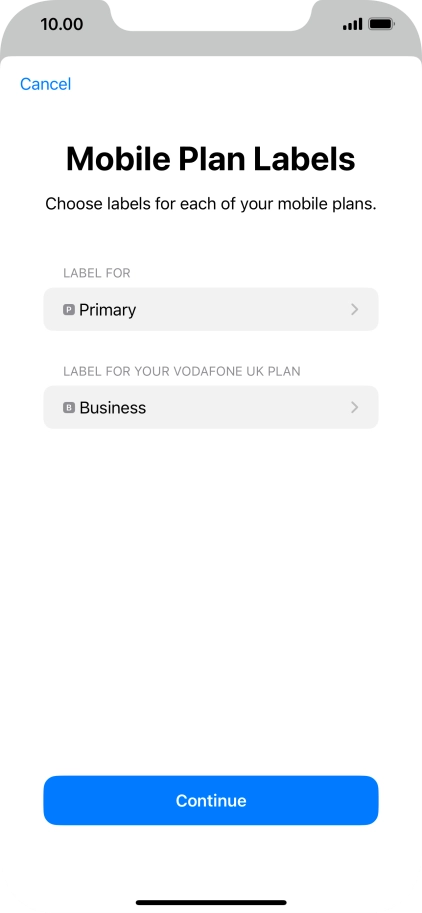
Task: Click the B badge icon beside Business
Action: click(x=69, y=408)
